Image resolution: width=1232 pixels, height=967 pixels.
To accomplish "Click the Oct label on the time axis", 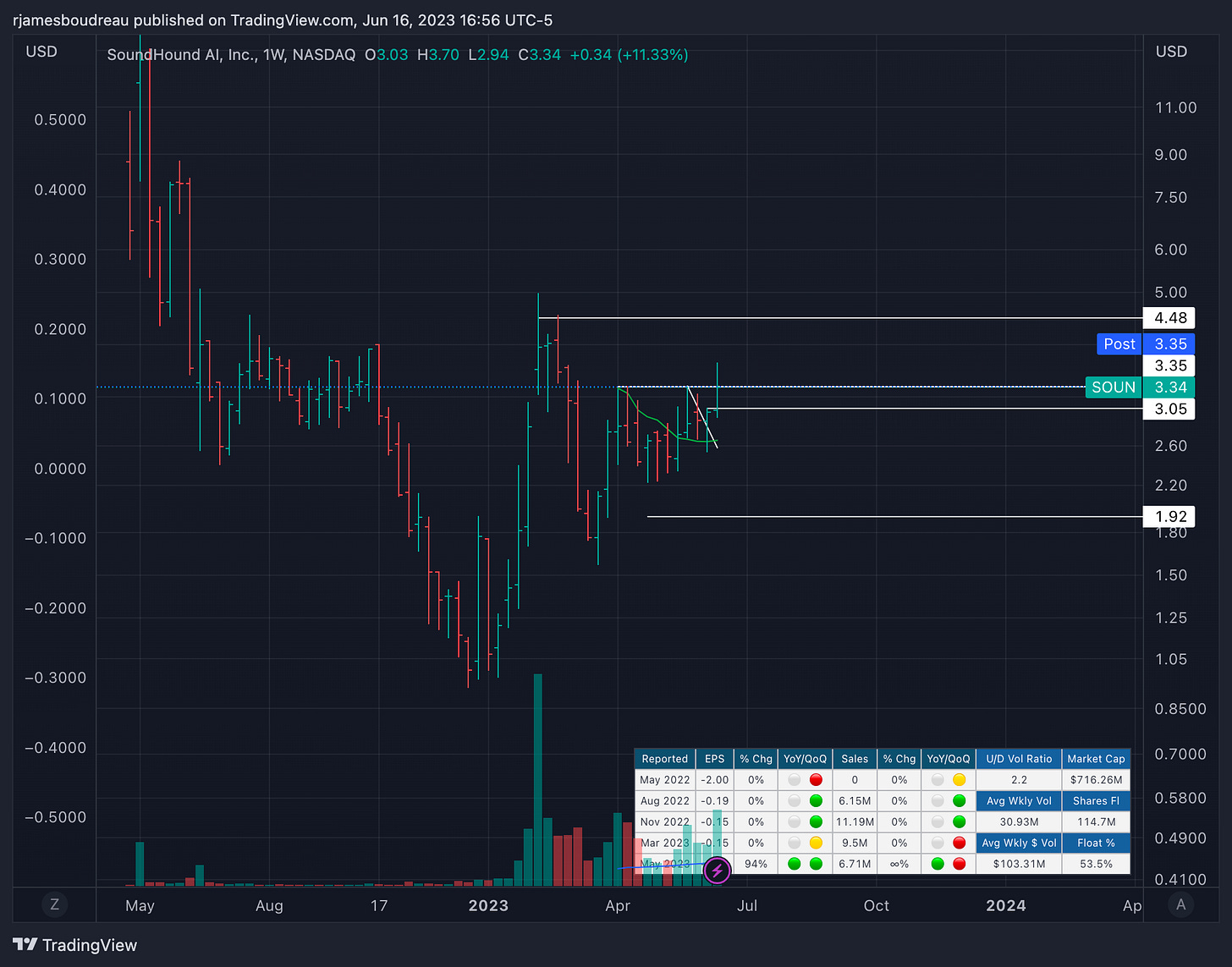I will [x=877, y=905].
